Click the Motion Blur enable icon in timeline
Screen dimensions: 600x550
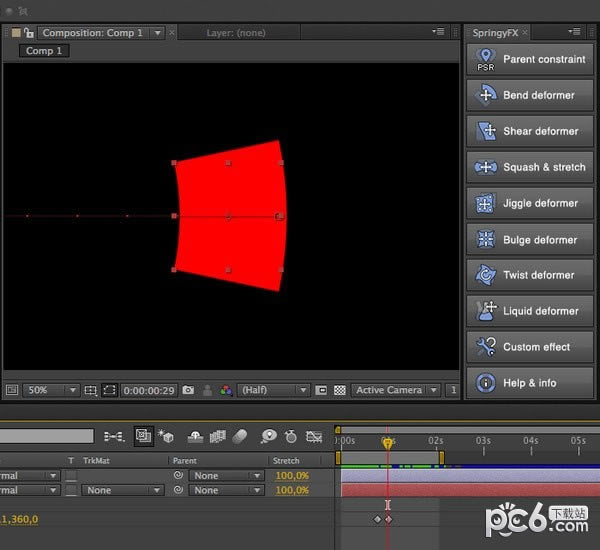tap(240, 436)
